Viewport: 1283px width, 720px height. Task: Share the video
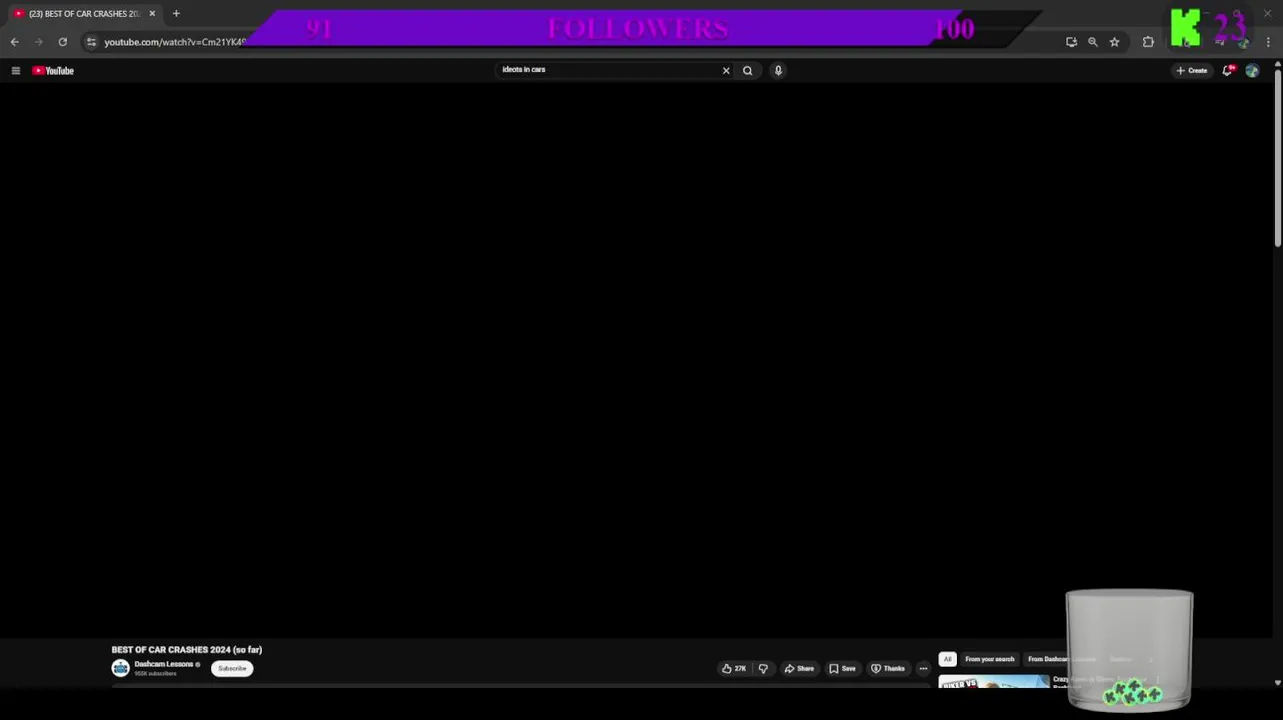(799, 668)
